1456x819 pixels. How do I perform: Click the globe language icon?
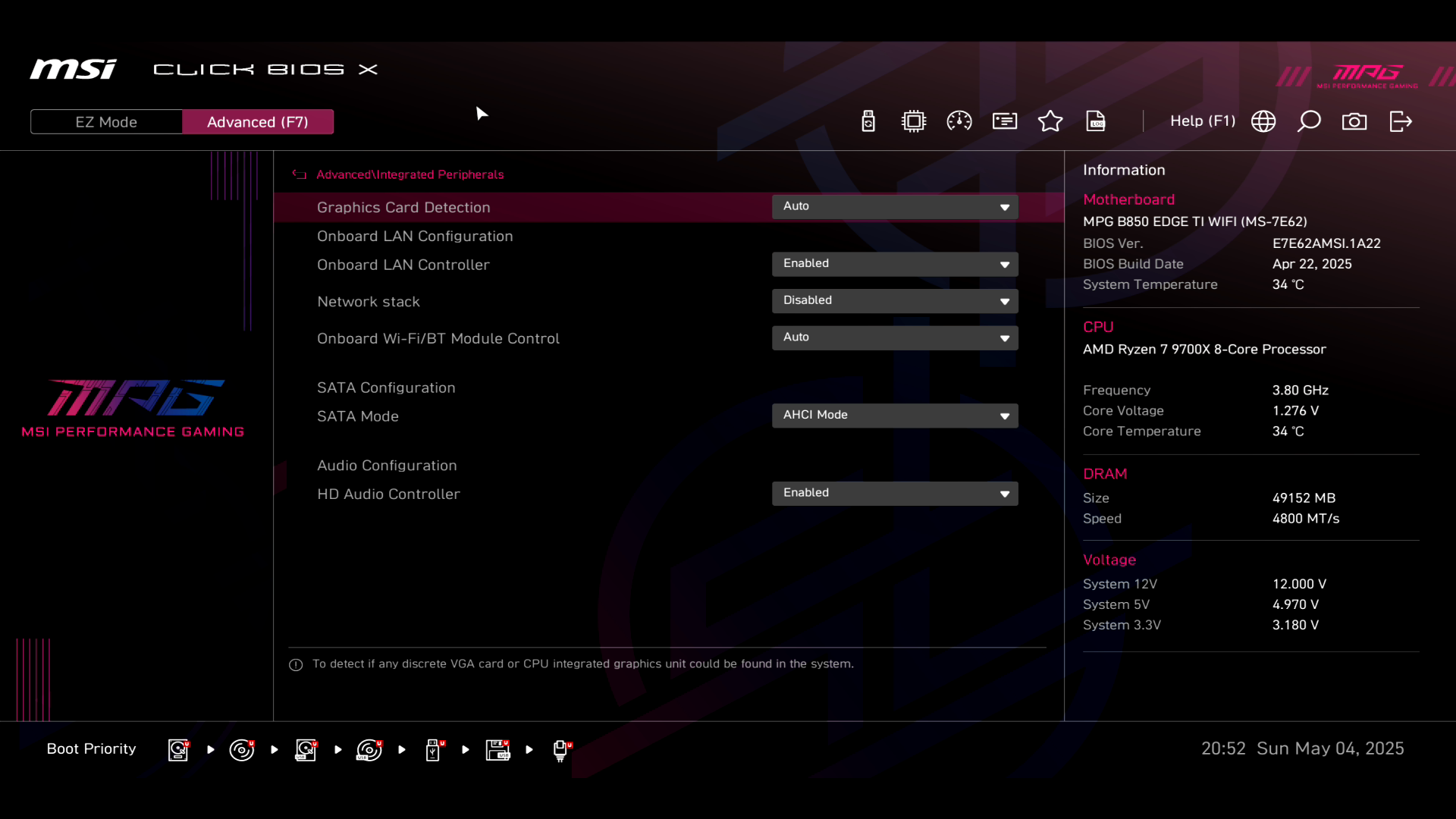tap(1263, 121)
